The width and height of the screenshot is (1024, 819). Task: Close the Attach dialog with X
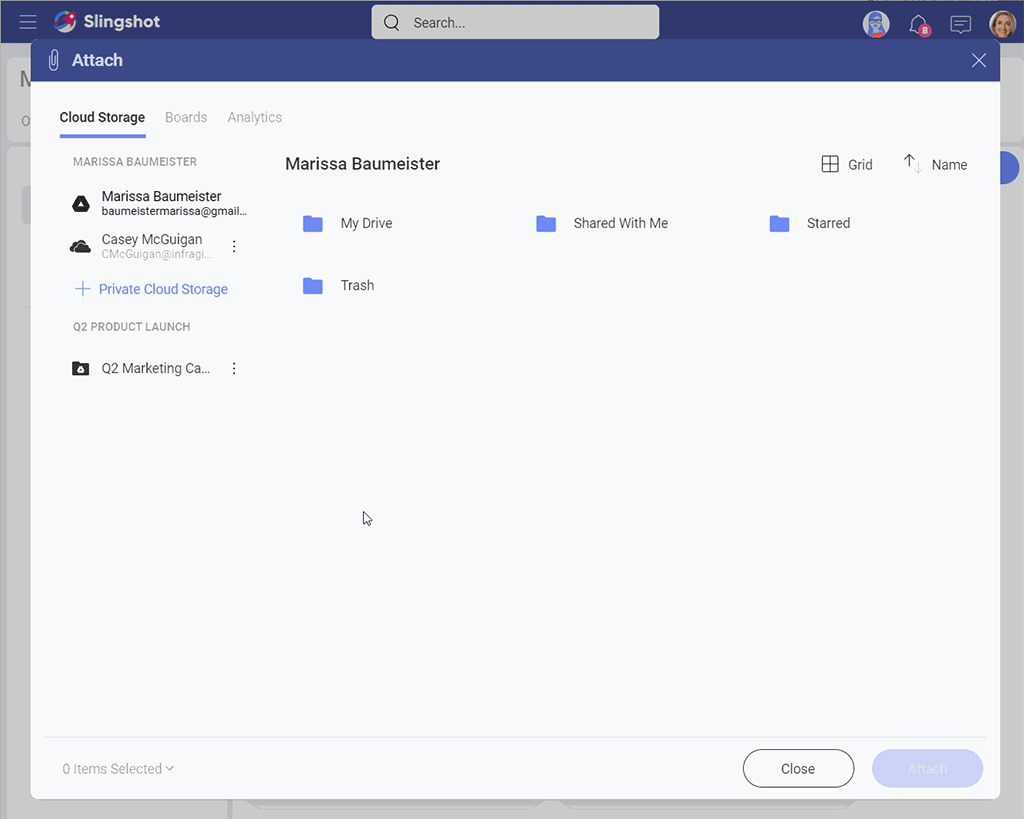(978, 60)
